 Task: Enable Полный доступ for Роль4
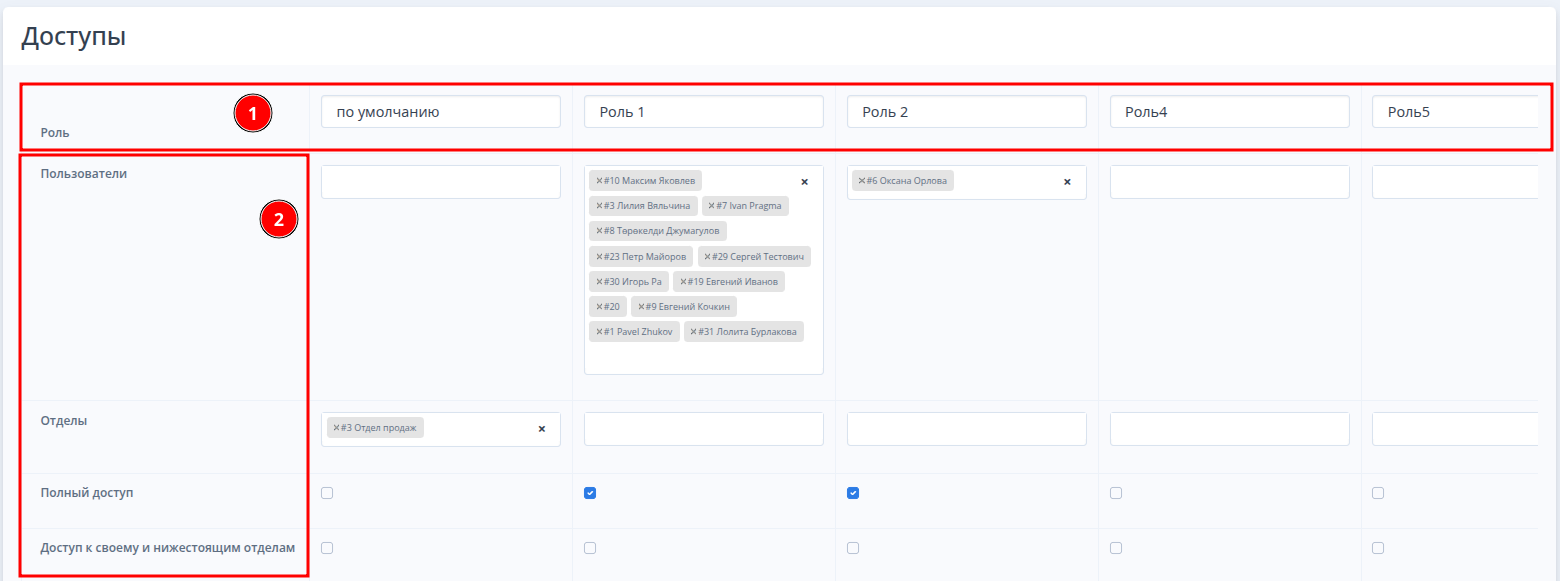click(1116, 493)
